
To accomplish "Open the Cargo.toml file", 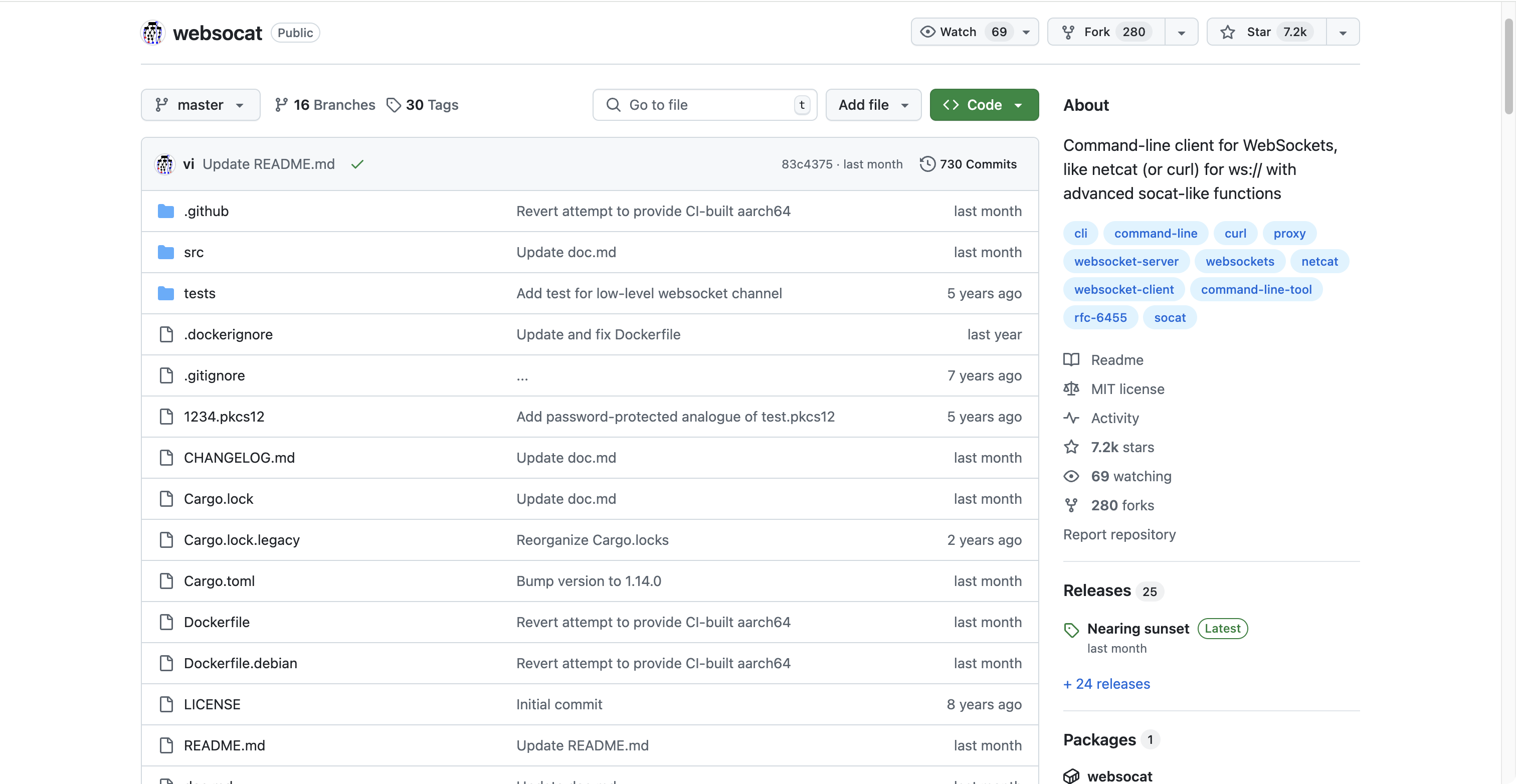I will point(219,581).
